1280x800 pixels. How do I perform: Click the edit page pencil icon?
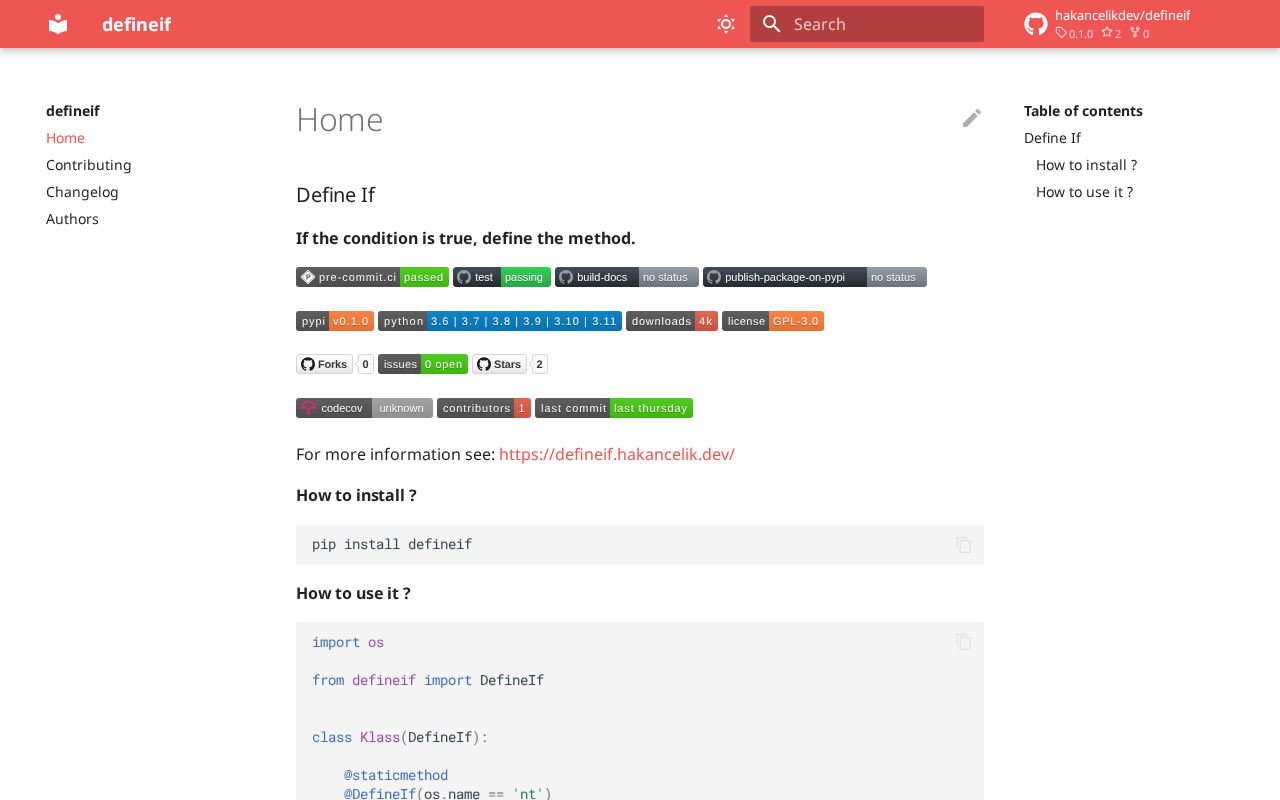(x=971, y=118)
